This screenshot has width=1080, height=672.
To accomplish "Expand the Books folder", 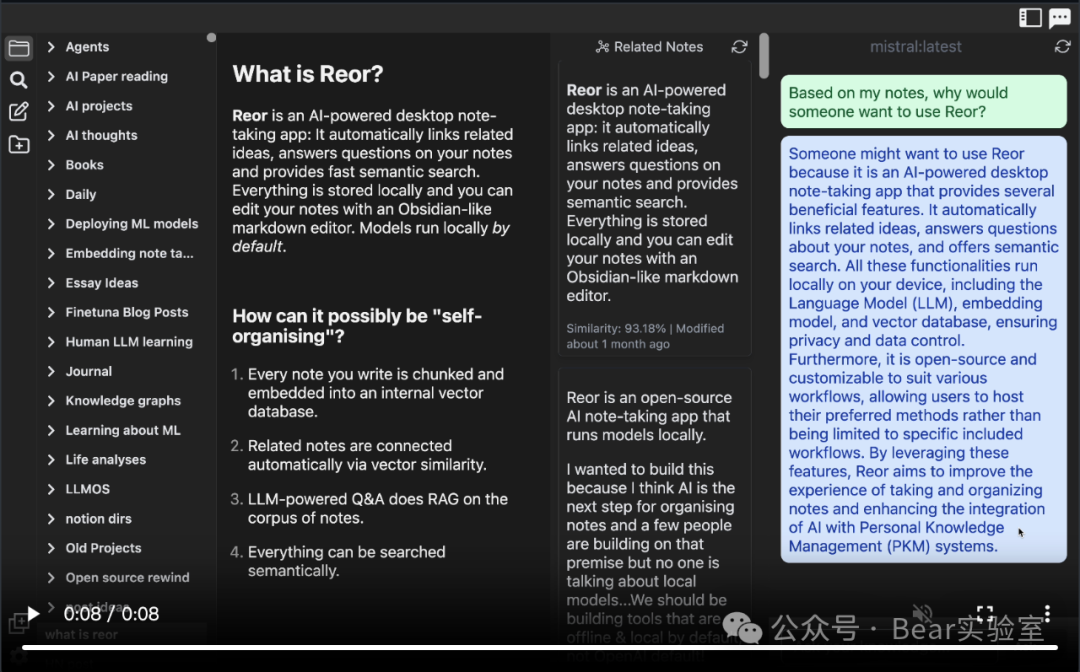I will 51,165.
